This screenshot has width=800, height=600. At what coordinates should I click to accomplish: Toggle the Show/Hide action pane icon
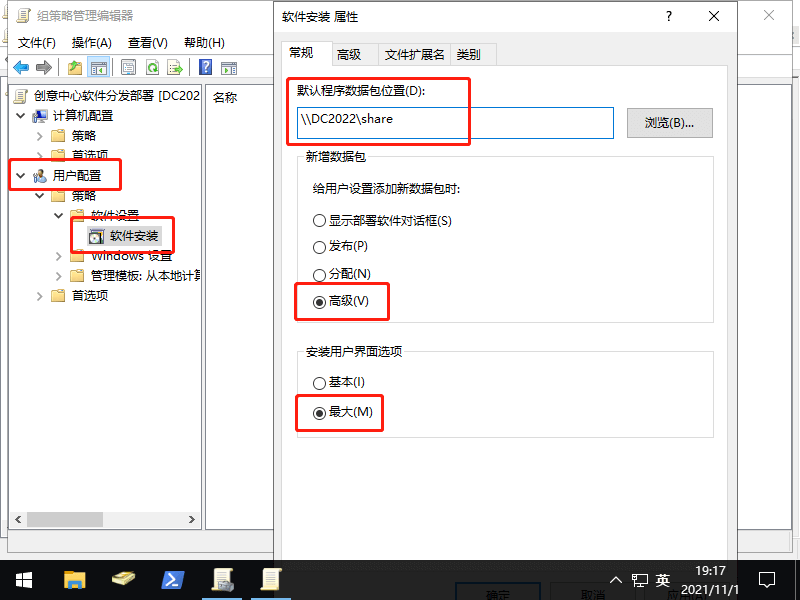tap(229, 67)
